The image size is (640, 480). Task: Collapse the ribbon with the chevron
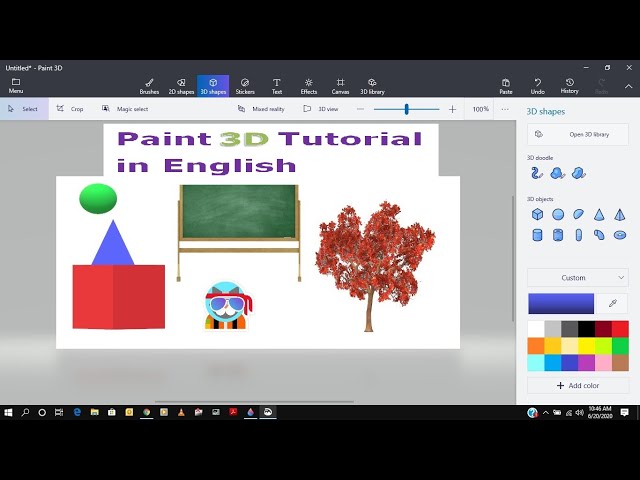[x=628, y=86]
